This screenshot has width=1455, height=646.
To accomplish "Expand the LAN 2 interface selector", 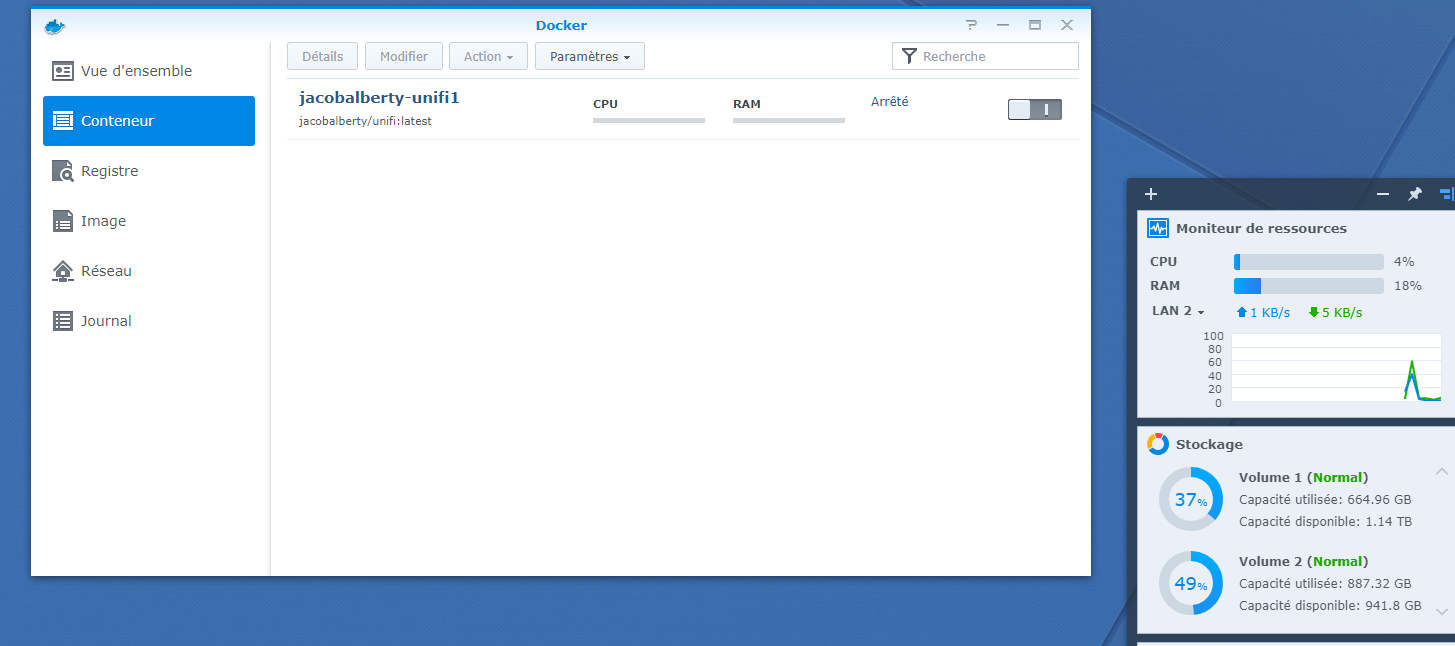I will click(x=1178, y=311).
